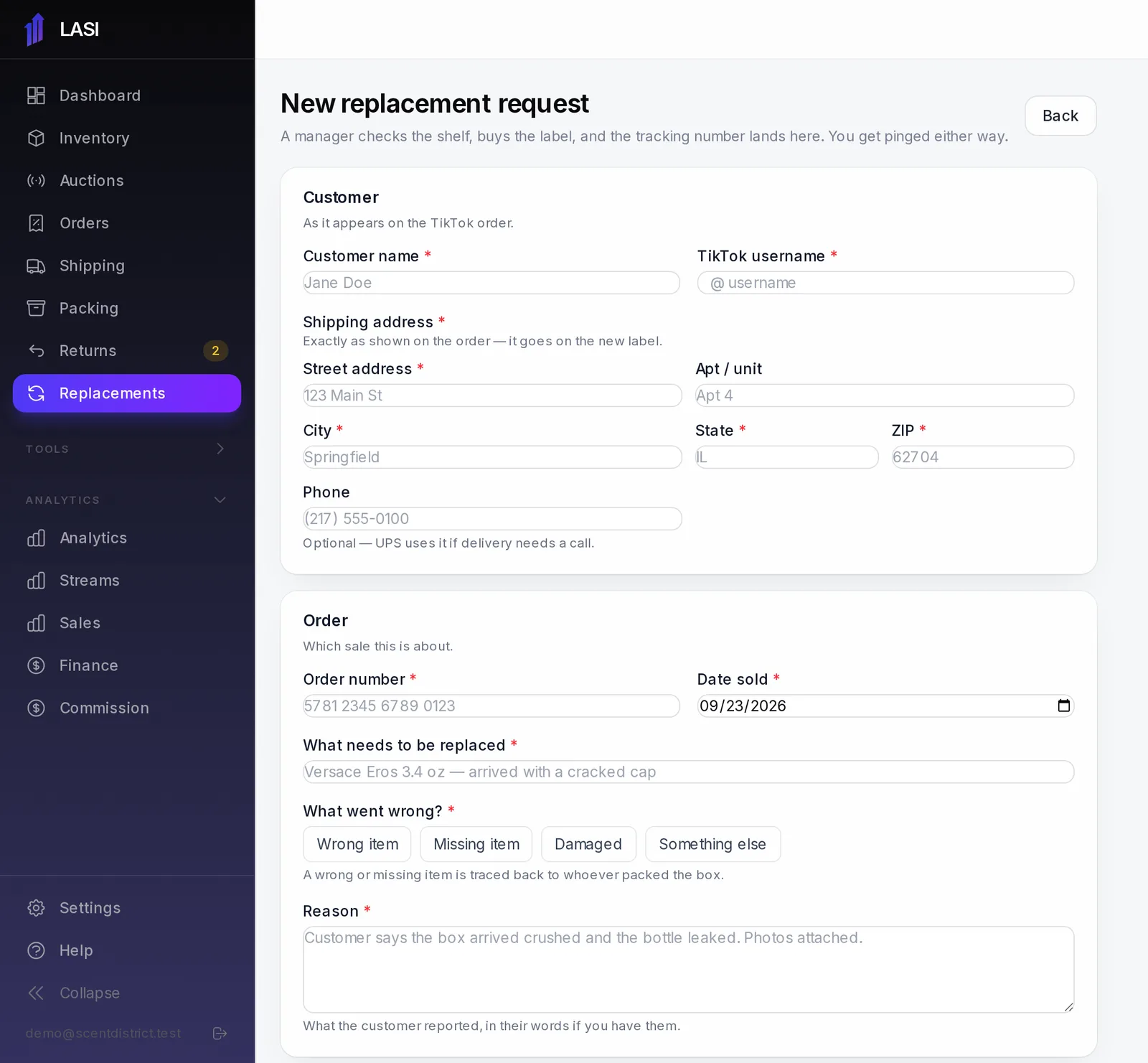This screenshot has width=1148, height=1063.
Task: Click the Collapse double-chevron icon
Action: point(36,993)
